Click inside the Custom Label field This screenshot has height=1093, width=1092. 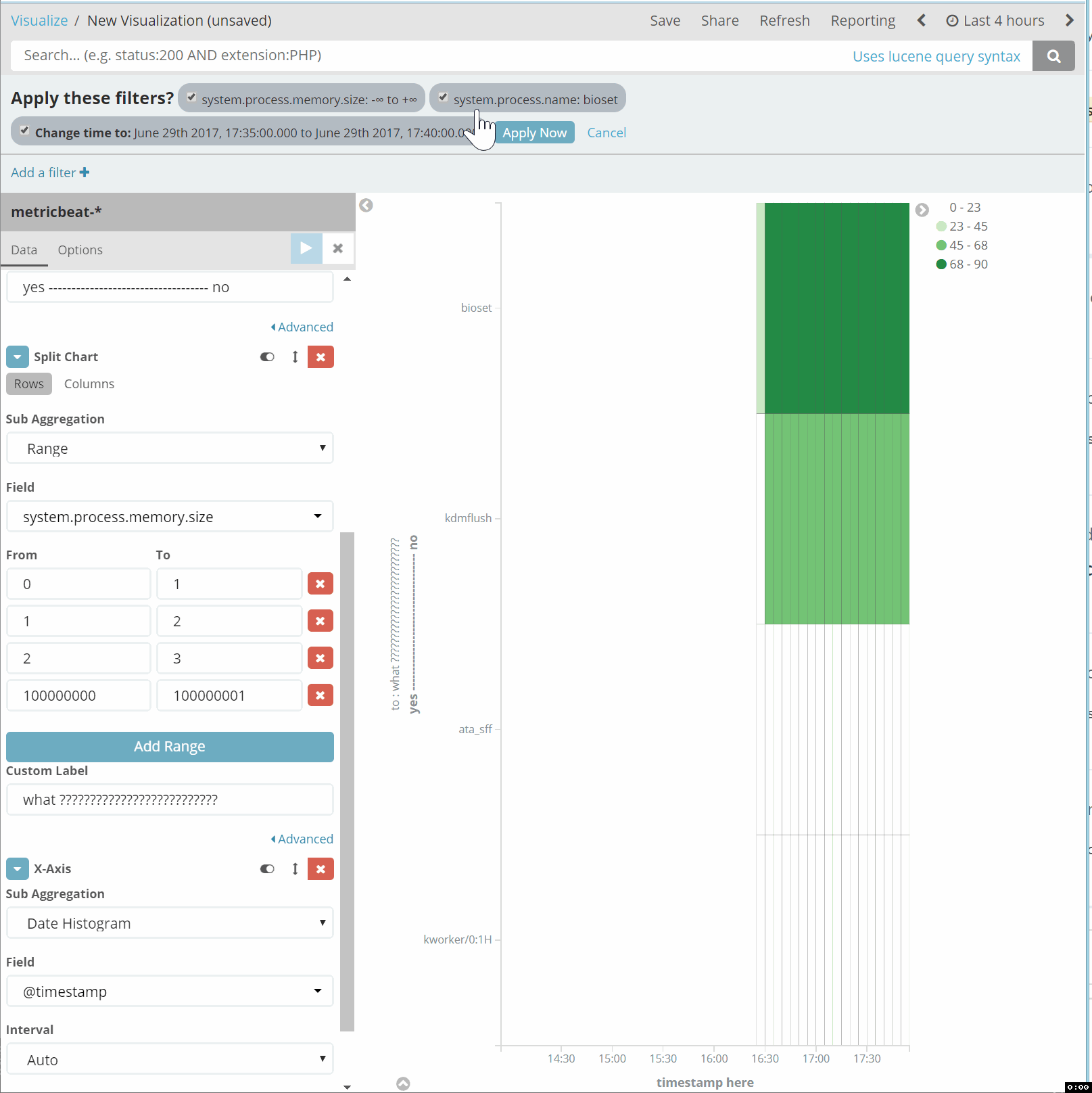[169, 799]
